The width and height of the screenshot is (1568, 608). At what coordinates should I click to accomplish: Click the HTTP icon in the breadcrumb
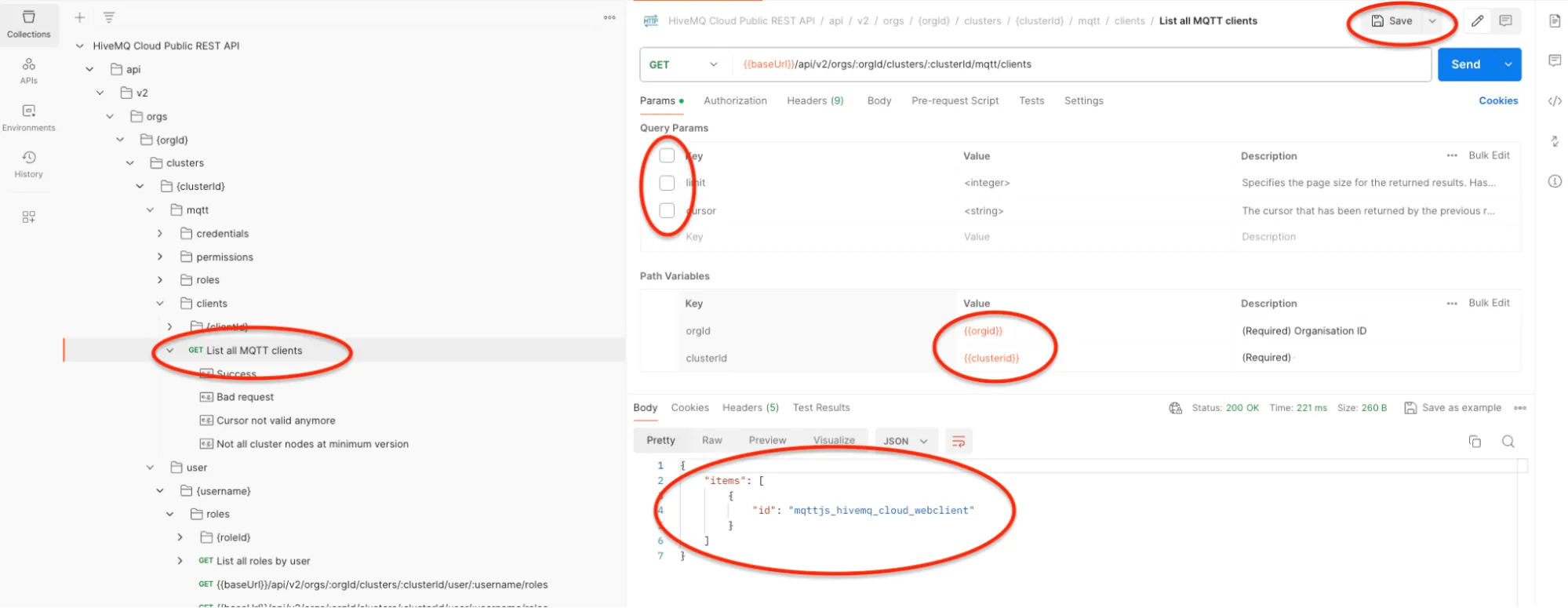(651, 21)
